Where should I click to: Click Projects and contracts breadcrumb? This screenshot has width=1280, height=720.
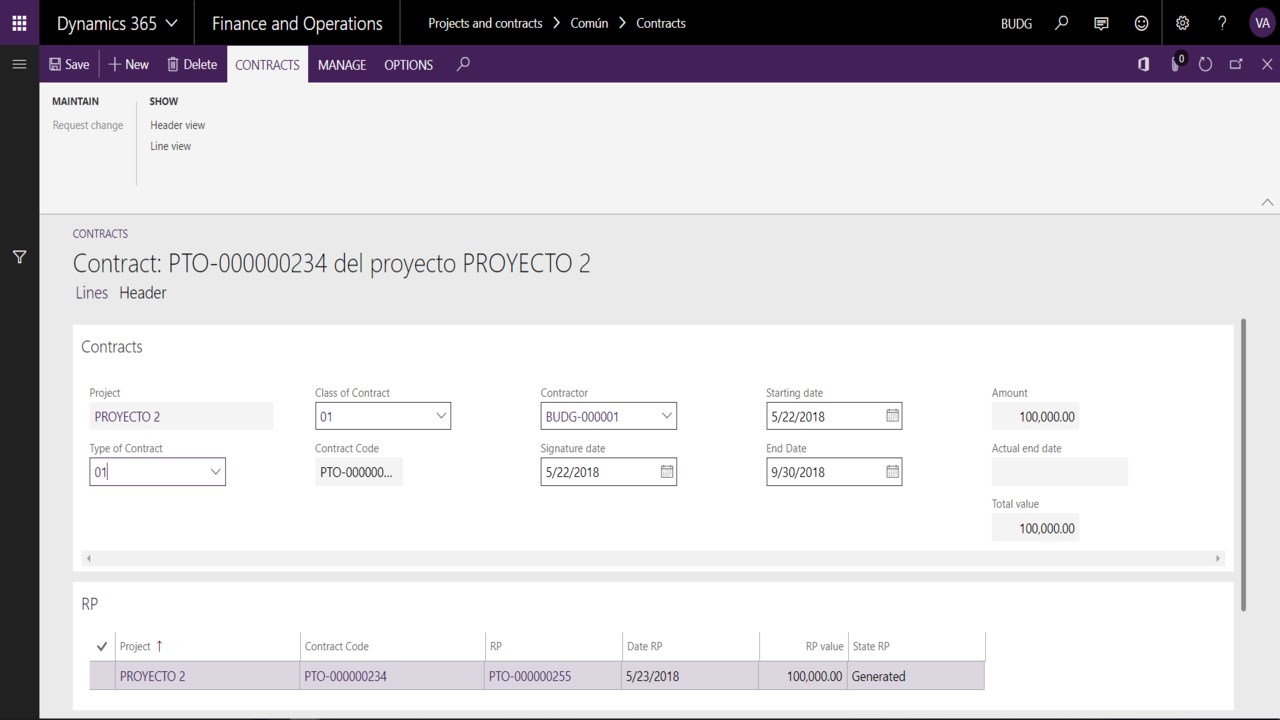pyautogui.click(x=485, y=23)
